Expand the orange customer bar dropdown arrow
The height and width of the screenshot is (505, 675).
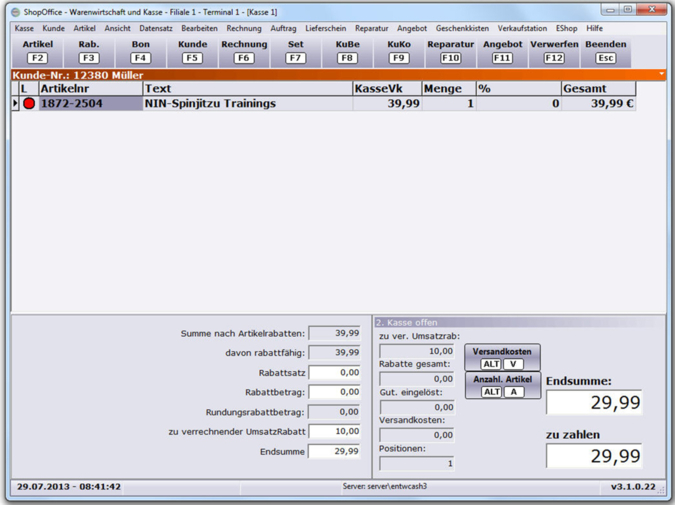click(661, 75)
